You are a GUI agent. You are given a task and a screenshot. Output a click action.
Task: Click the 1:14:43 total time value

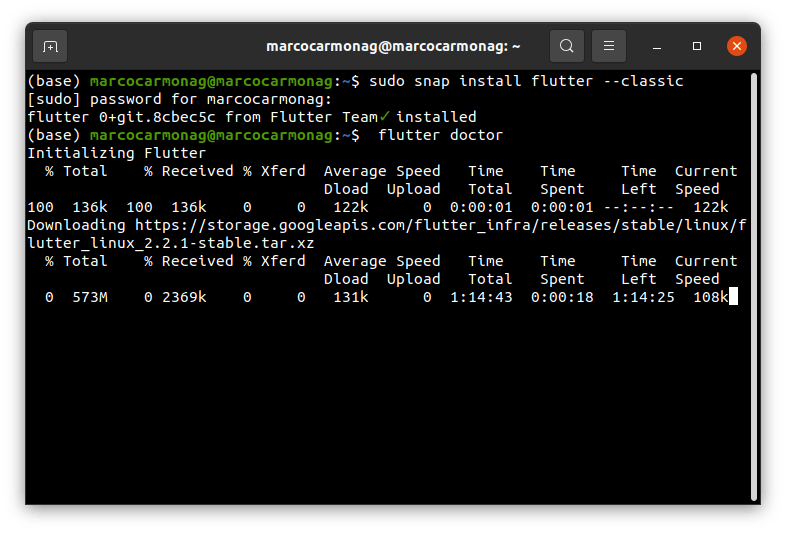point(484,297)
